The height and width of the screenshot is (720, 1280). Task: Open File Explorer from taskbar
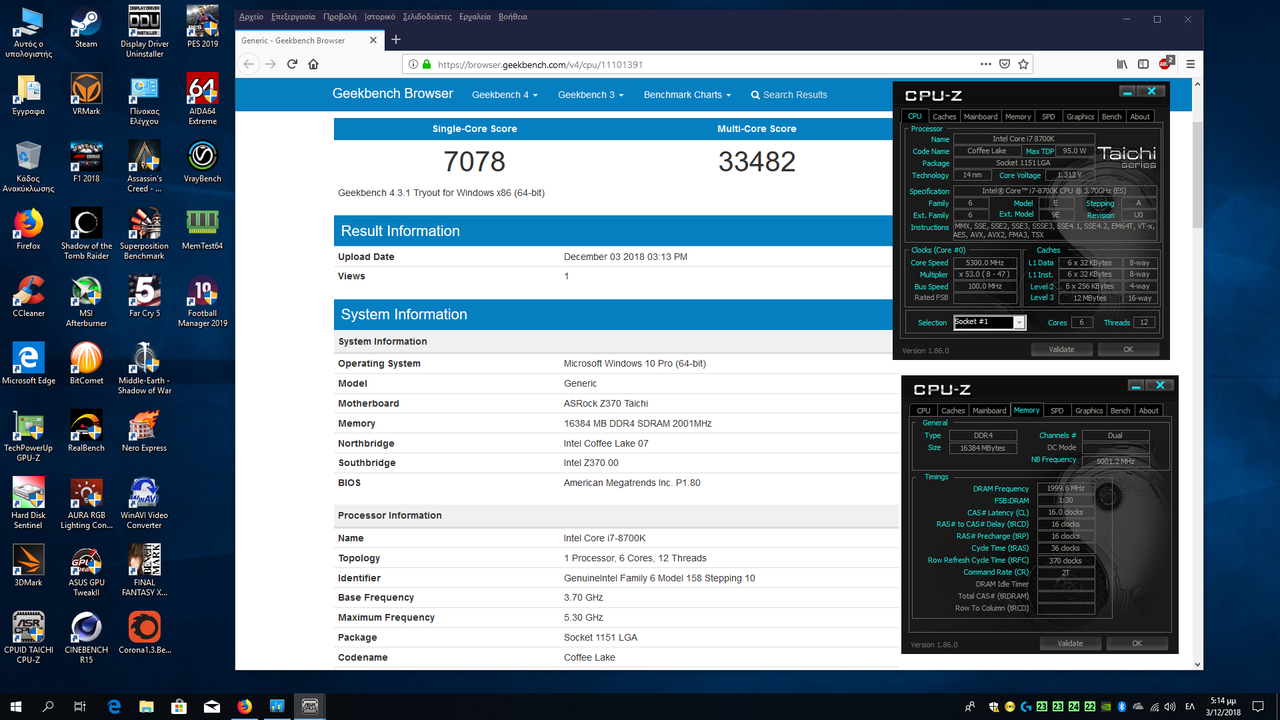coord(147,706)
